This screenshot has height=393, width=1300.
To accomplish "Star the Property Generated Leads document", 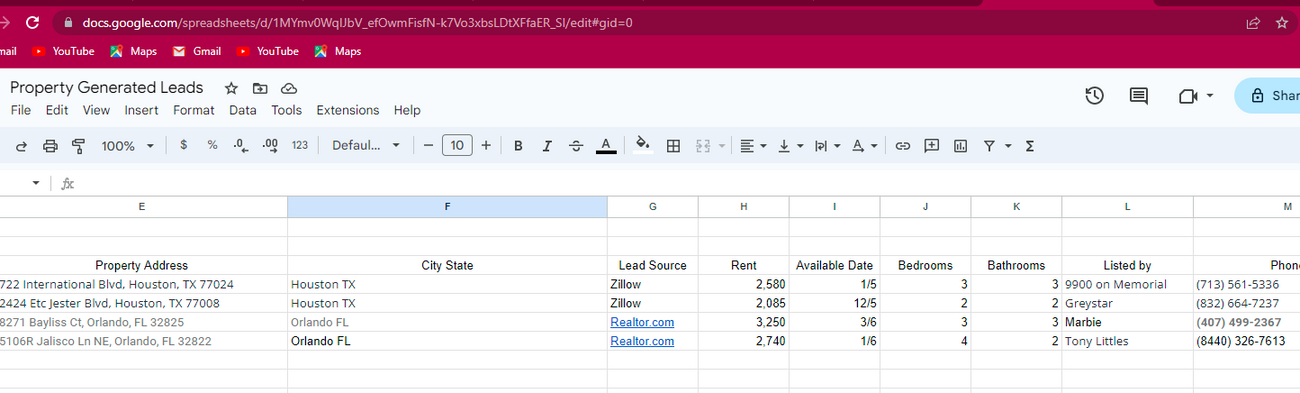I will pos(231,88).
